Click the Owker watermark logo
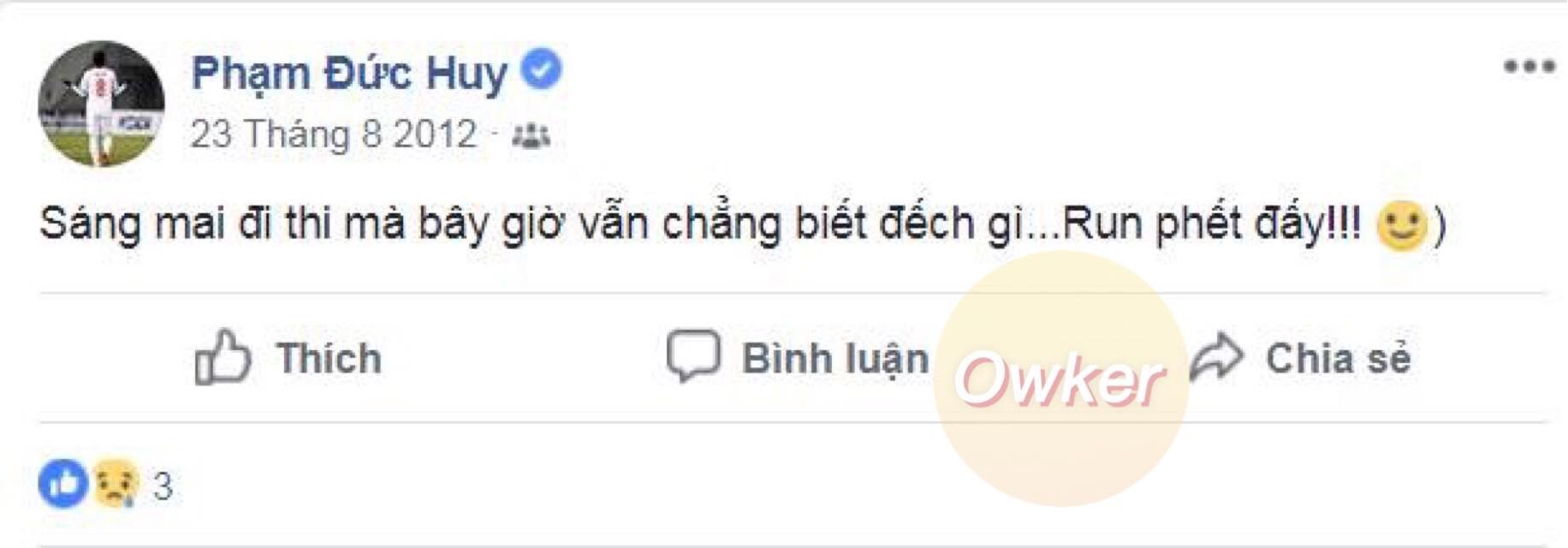This screenshot has height=548, width=1568. pyautogui.click(x=1060, y=378)
